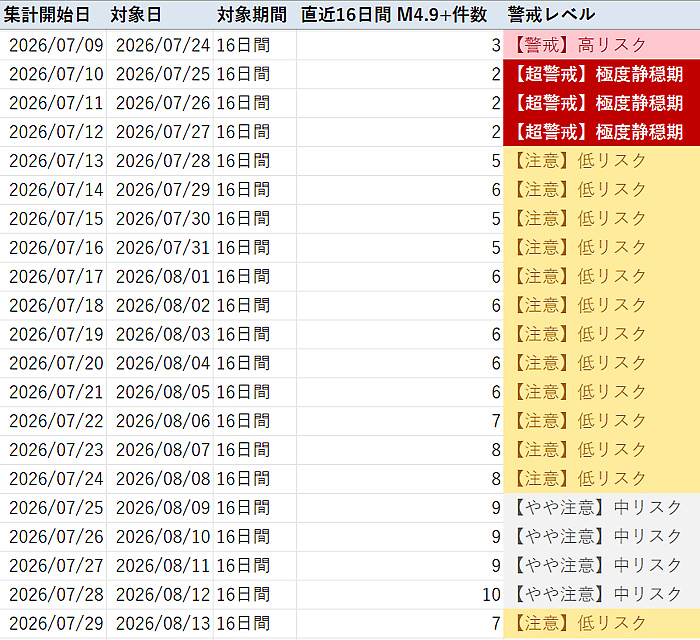Screen dimensions: 700x640
Task: Click target date cell 2026/08/08
Action: click(162, 479)
